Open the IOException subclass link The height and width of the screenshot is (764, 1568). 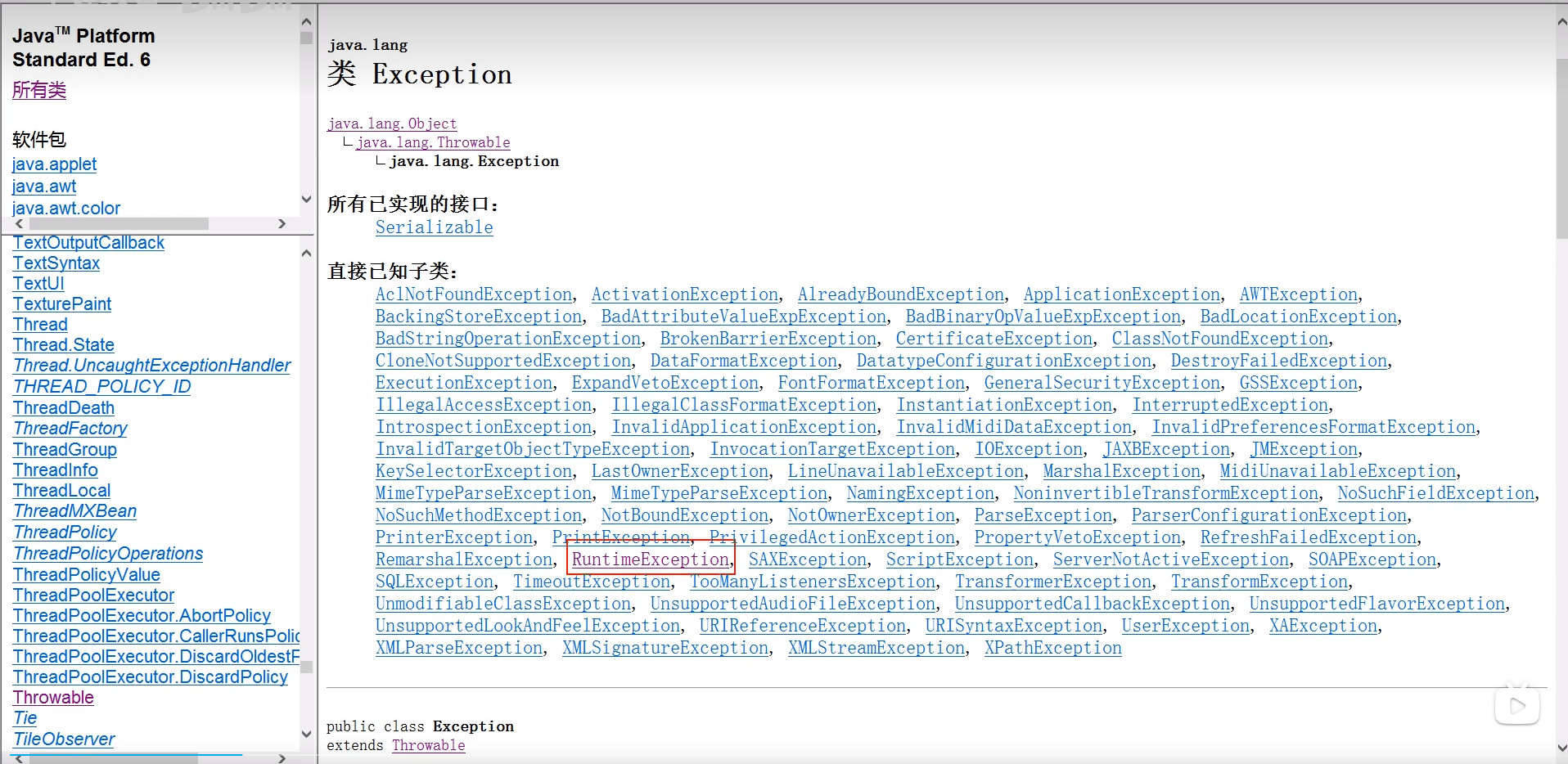click(1029, 449)
